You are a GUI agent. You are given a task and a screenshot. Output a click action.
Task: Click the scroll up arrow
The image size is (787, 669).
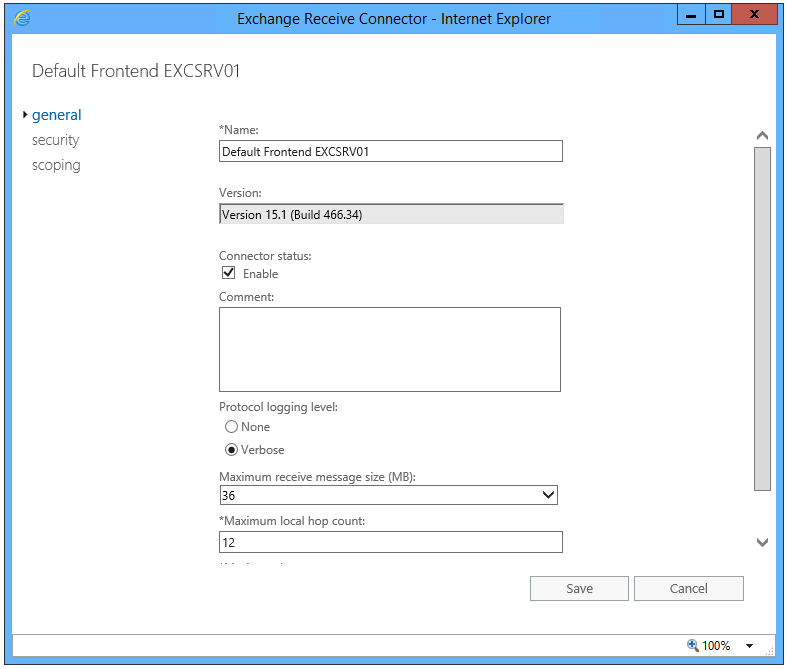pyautogui.click(x=762, y=136)
